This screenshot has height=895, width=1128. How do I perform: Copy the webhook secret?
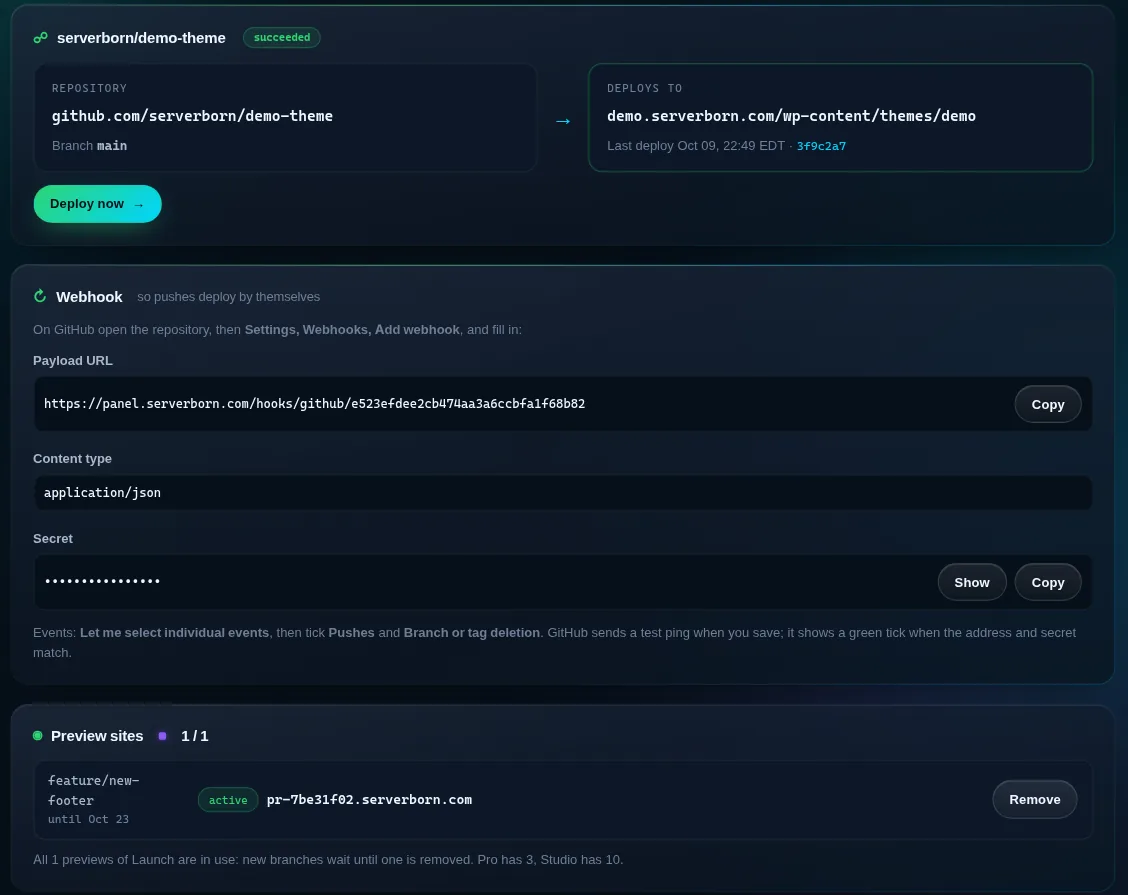point(1047,582)
